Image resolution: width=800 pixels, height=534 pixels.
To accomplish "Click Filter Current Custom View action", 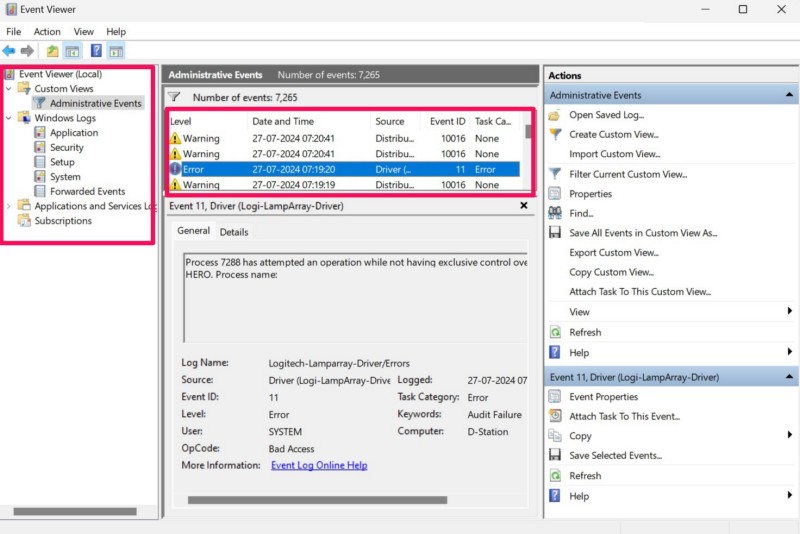I will pyautogui.click(x=628, y=174).
